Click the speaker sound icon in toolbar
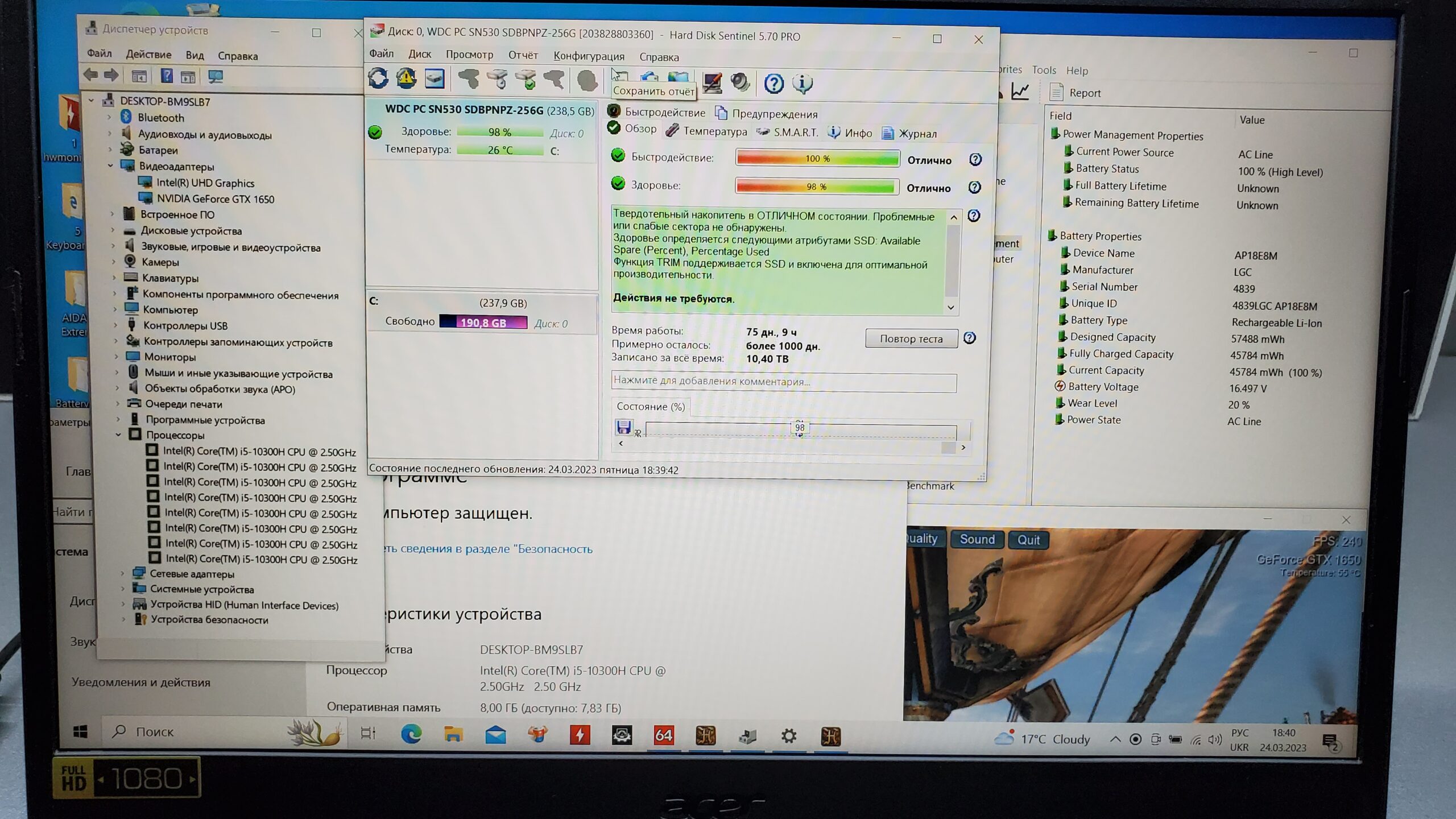Screen dimensions: 1456x819 740,82
